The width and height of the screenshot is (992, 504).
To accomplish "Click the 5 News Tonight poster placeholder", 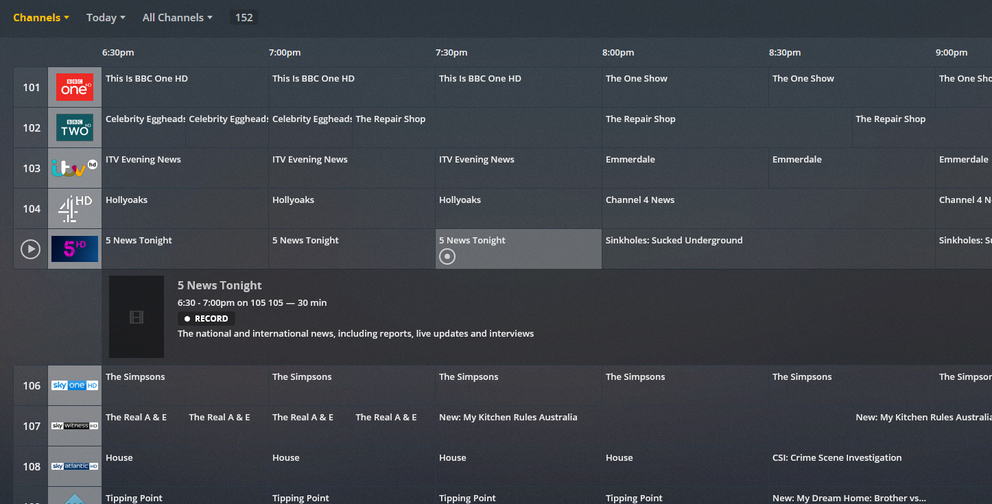I will click(136, 317).
